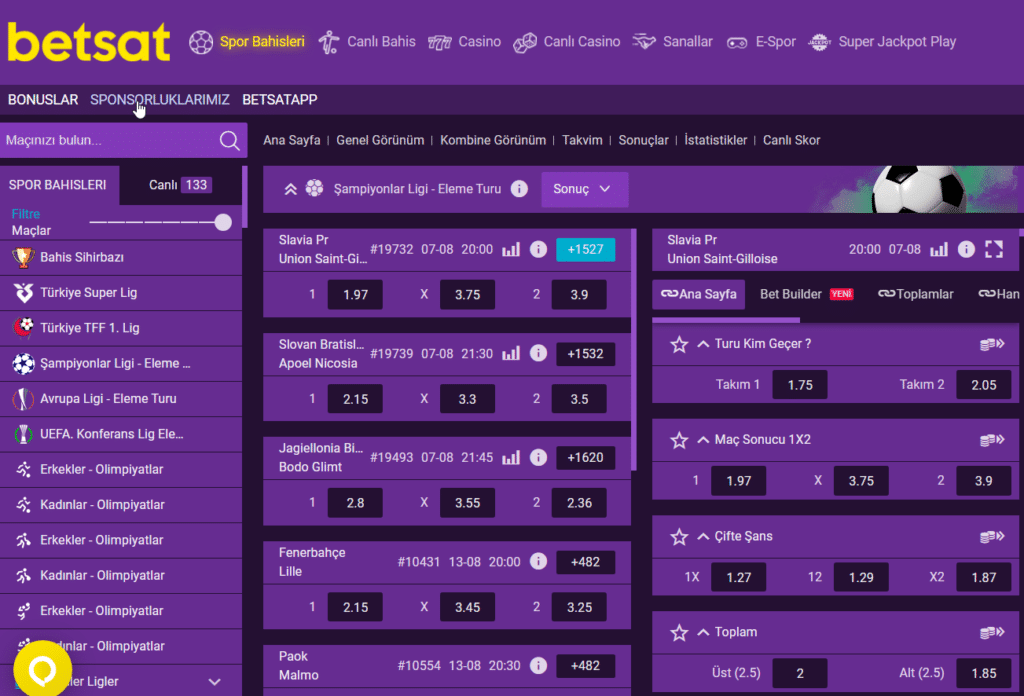Favorite the Çifte Şans market star
Screen dimensions: 1024x696
[x=679, y=537]
